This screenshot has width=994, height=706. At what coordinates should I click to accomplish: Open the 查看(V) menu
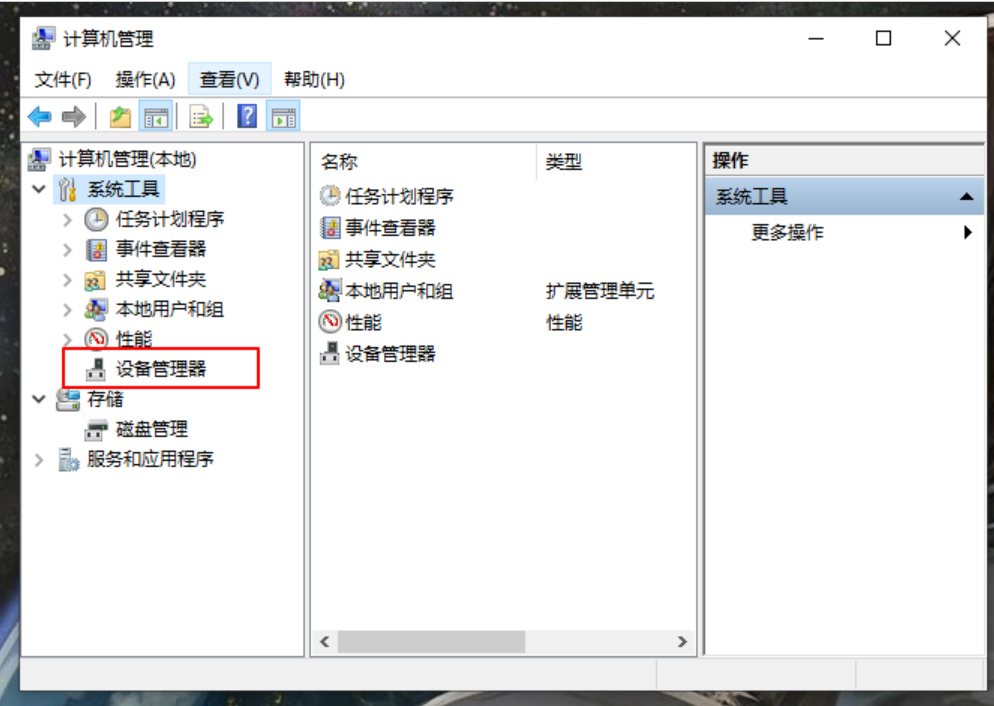tap(229, 80)
